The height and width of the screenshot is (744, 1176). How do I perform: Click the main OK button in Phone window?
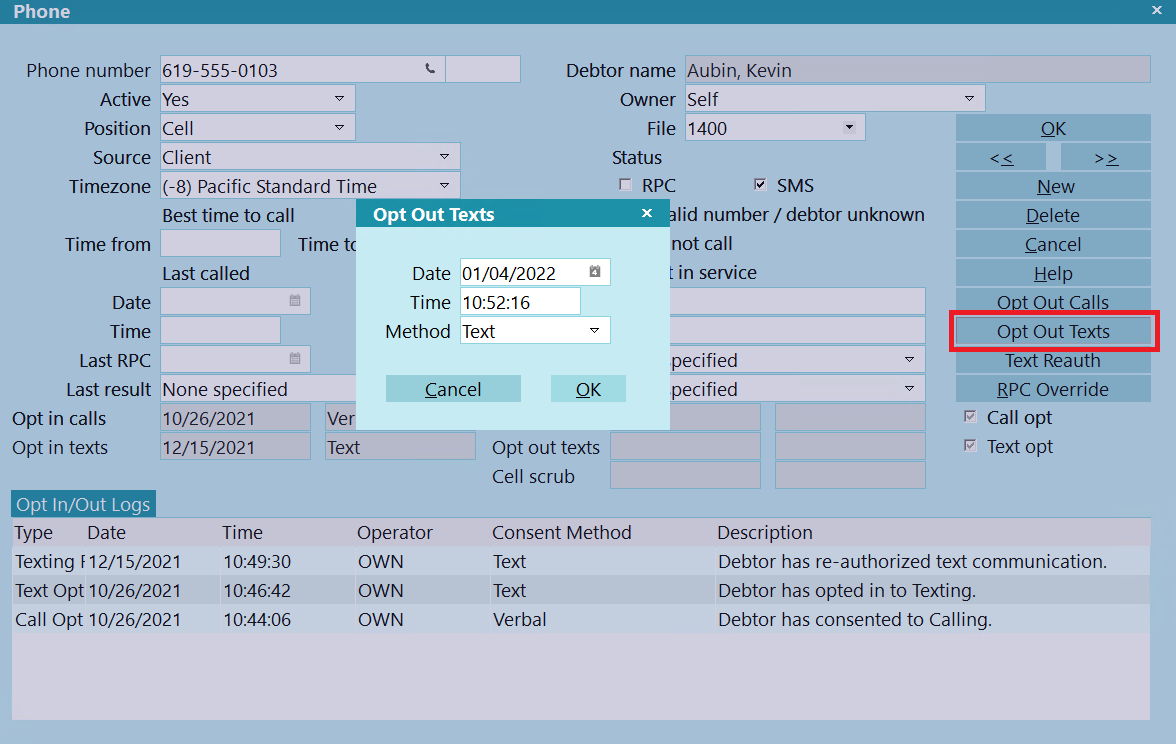click(x=1053, y=128)
